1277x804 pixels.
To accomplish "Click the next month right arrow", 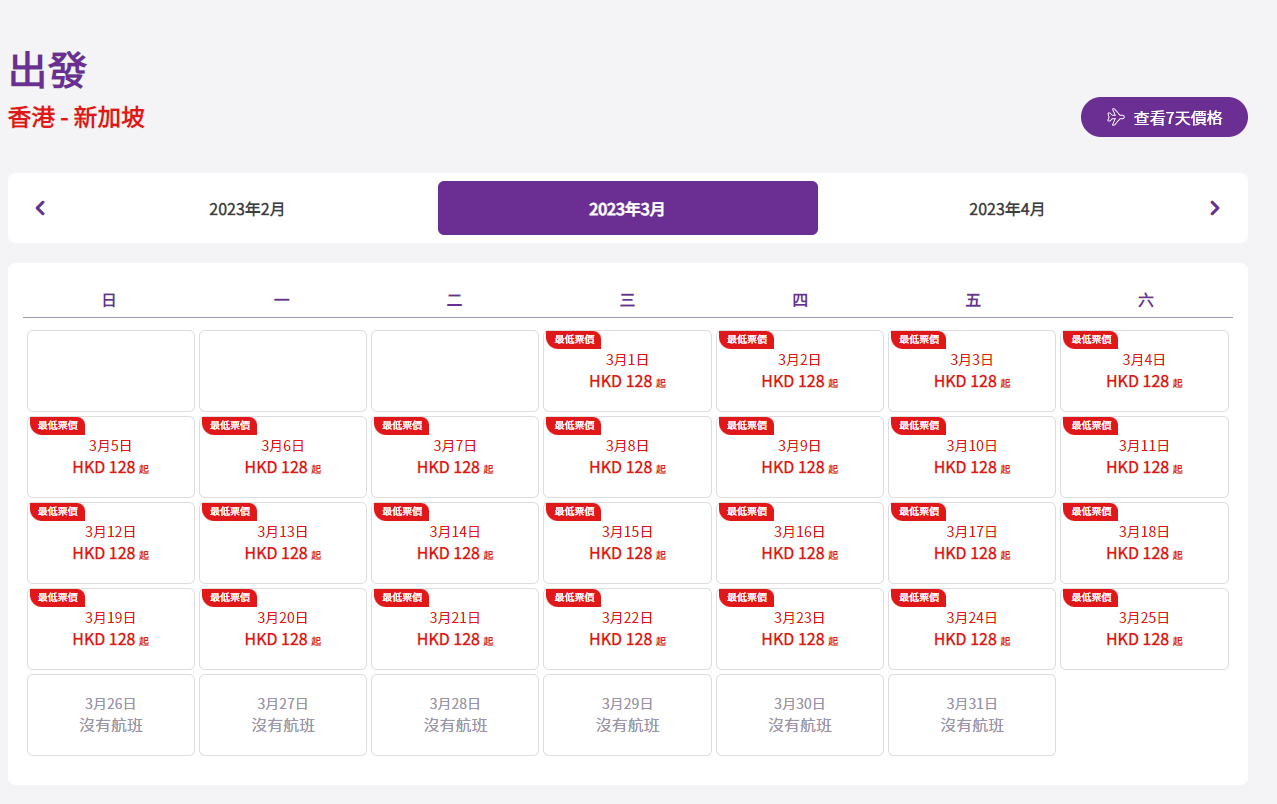I will (x=1214, y=208).
